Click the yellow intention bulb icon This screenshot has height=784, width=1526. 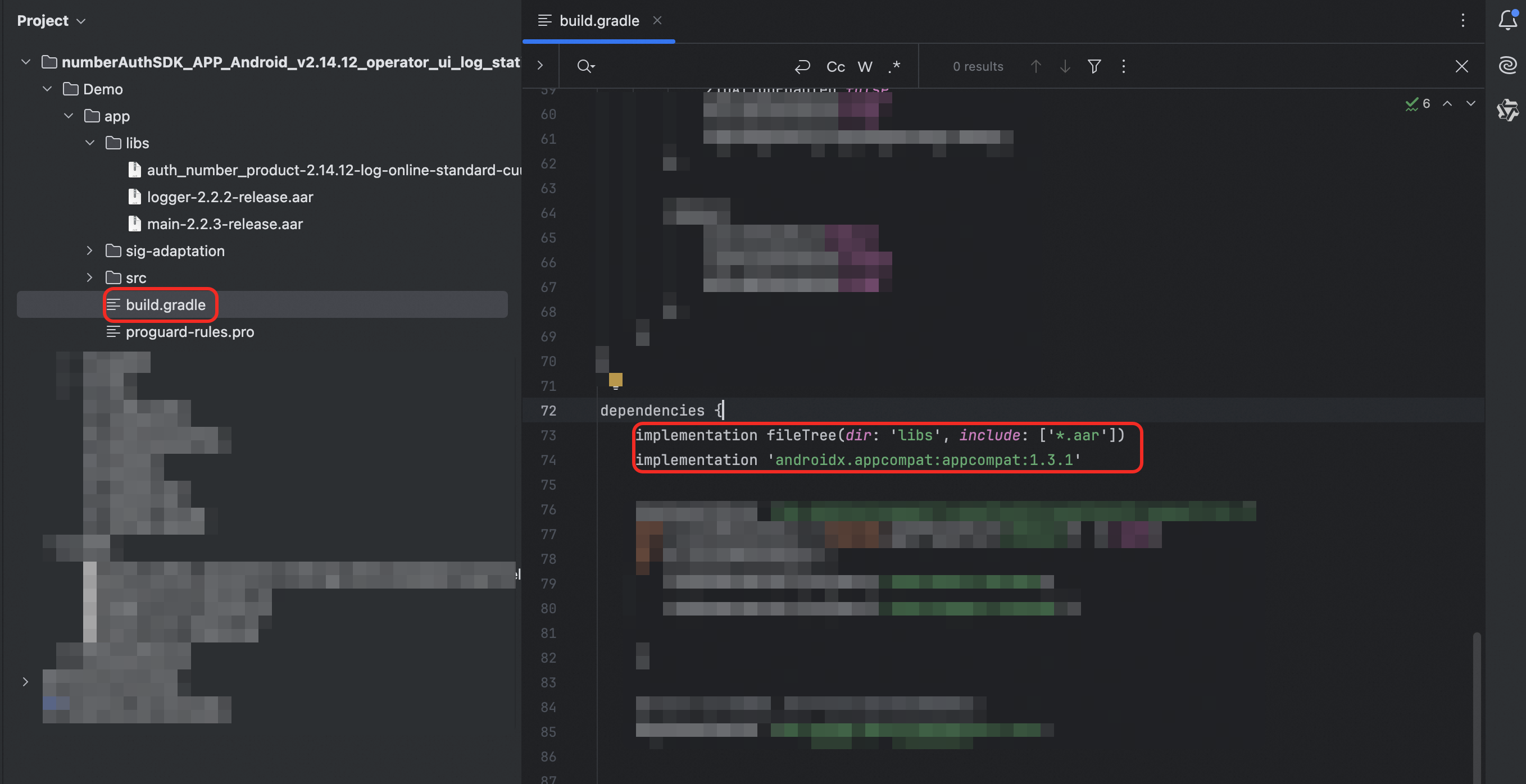pos(615,380)
